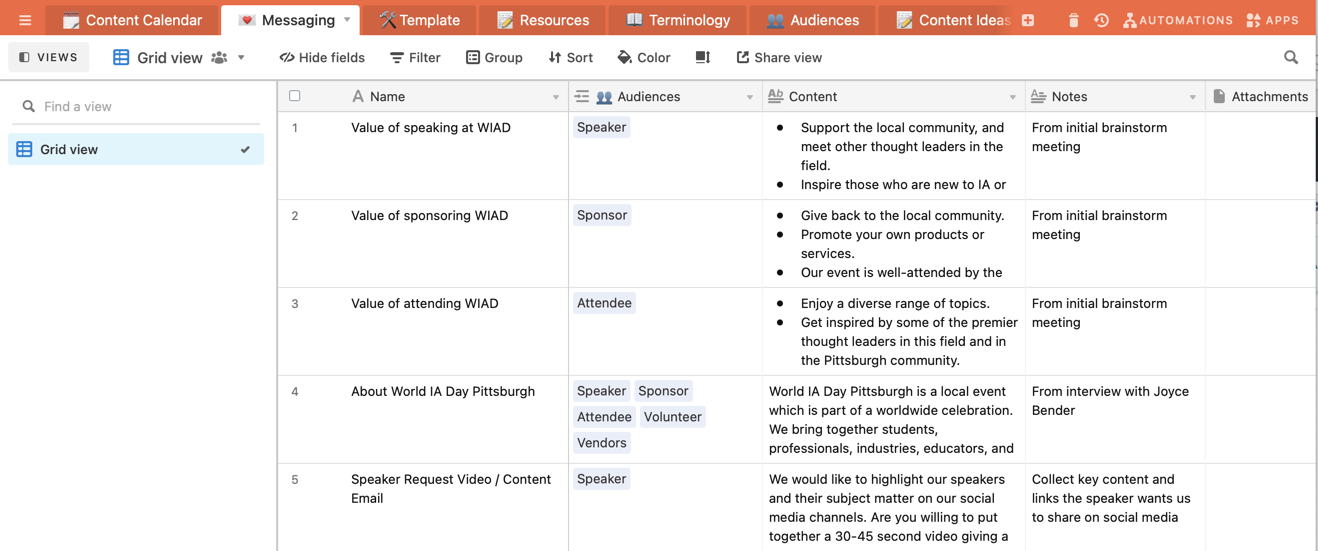Image resolution: width=1318 pixels, height=551 pixels.
Task: Click the Grid view name in toolbar
Action: (x=170, y=58)
